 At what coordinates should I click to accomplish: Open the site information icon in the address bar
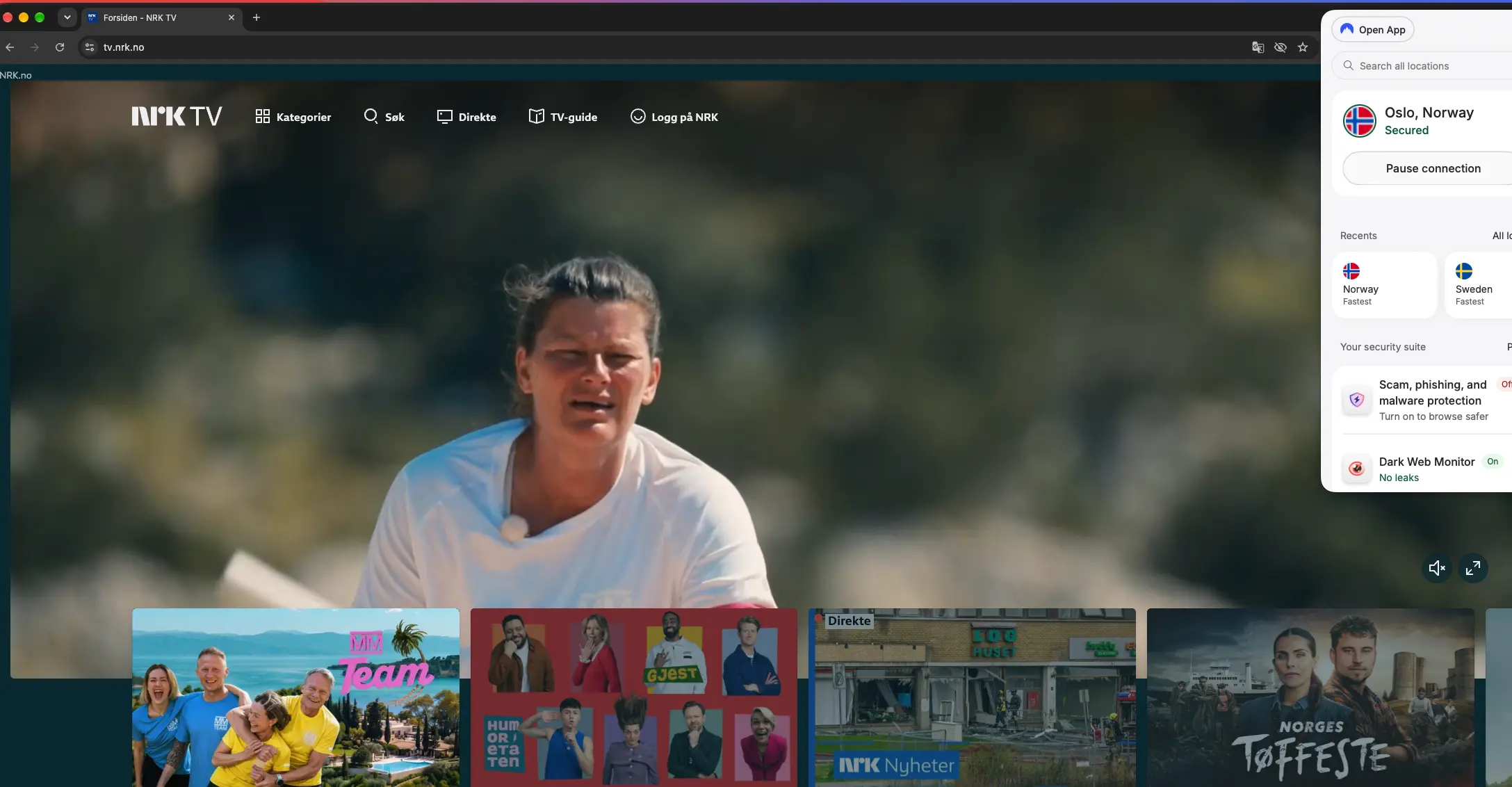pos(89,47)
